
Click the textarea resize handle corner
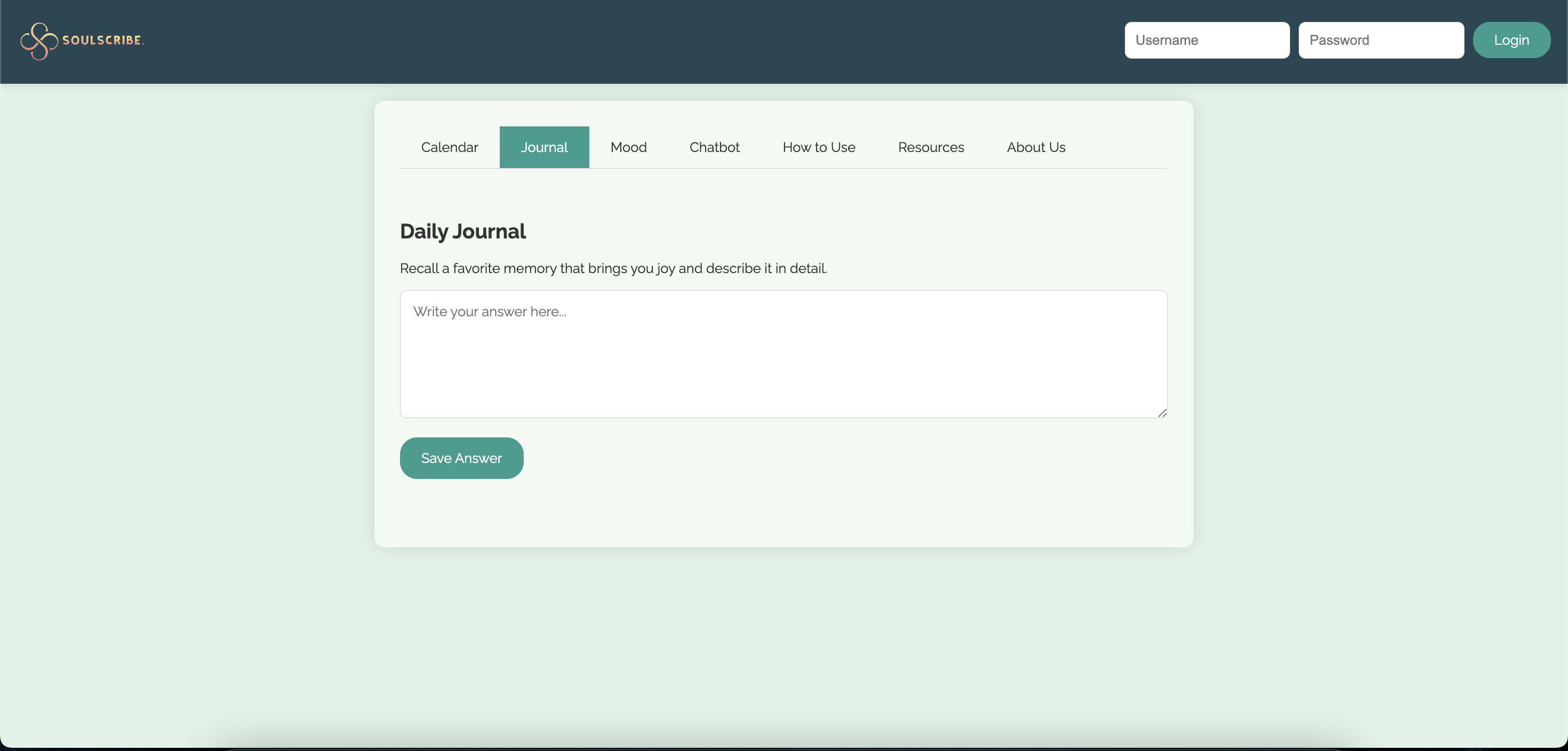(x=1162, y=413)
